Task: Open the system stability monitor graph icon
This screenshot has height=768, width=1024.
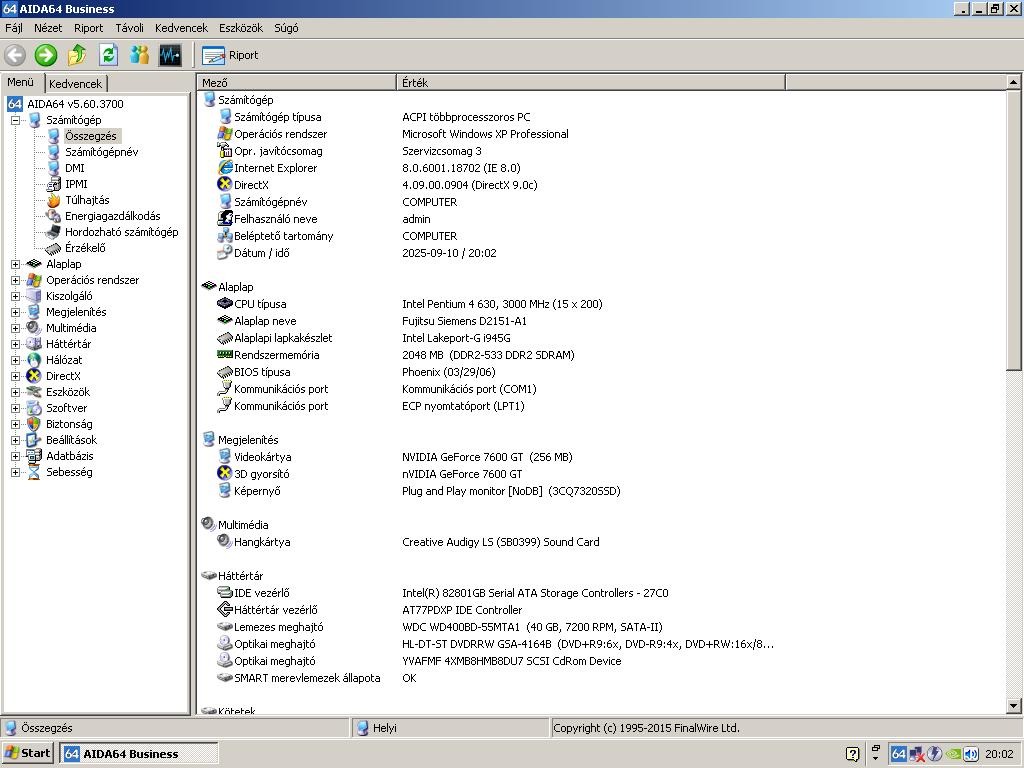Action: tap(170, 56)
